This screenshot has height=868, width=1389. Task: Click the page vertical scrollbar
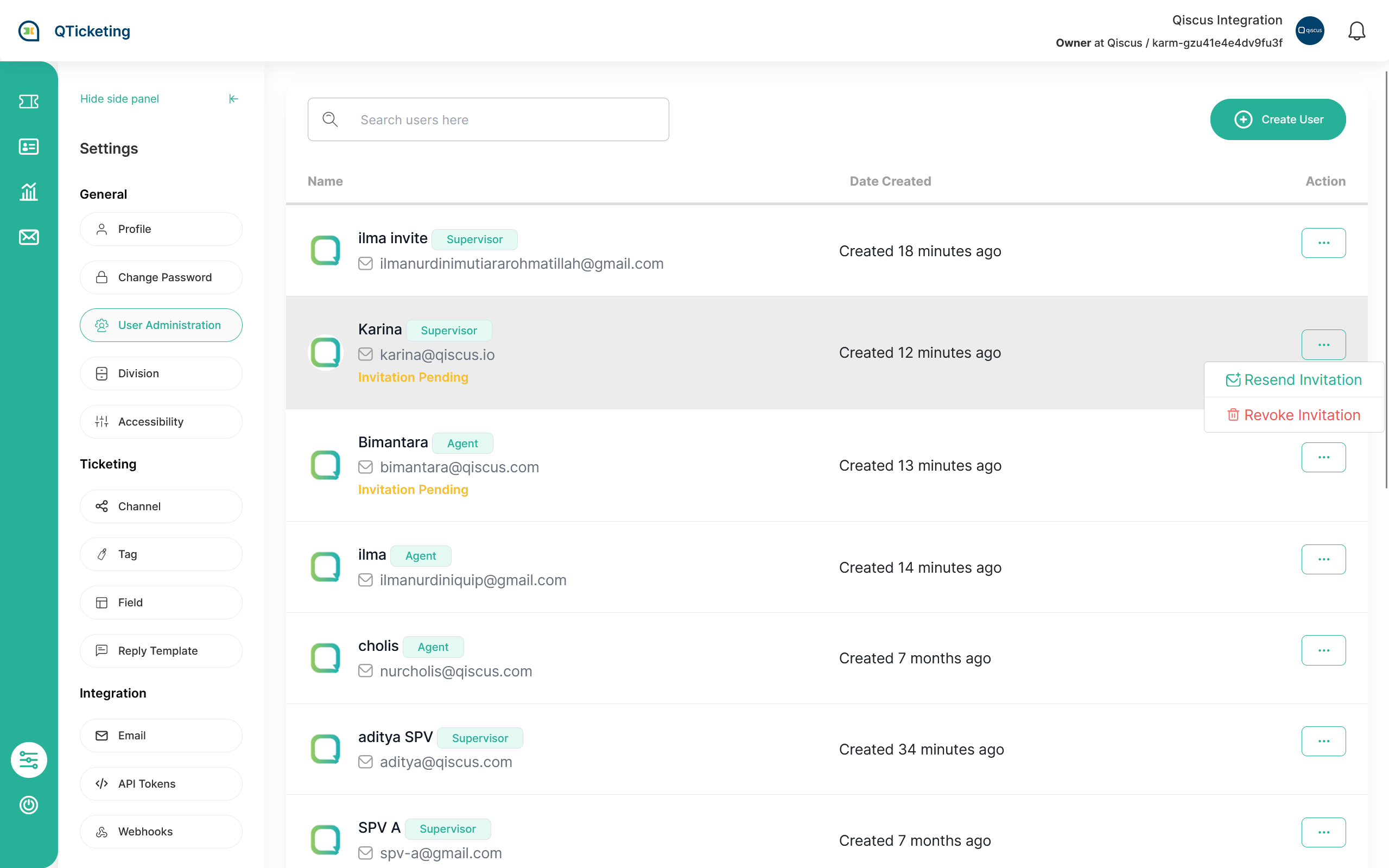[x=1386, y=280]
